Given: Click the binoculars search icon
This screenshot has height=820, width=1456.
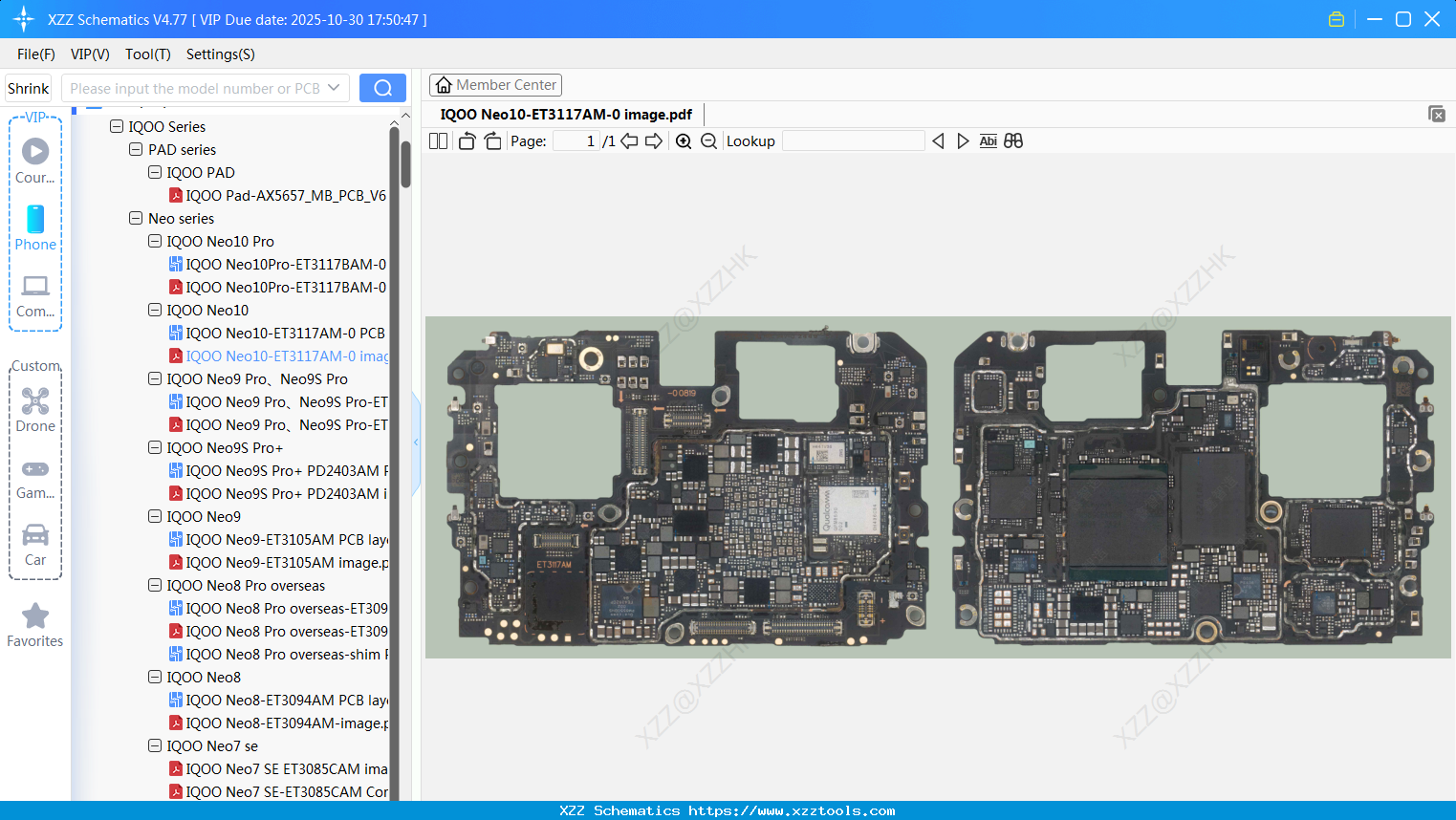Looking at the screenshot, I should tap(1013, 140).
